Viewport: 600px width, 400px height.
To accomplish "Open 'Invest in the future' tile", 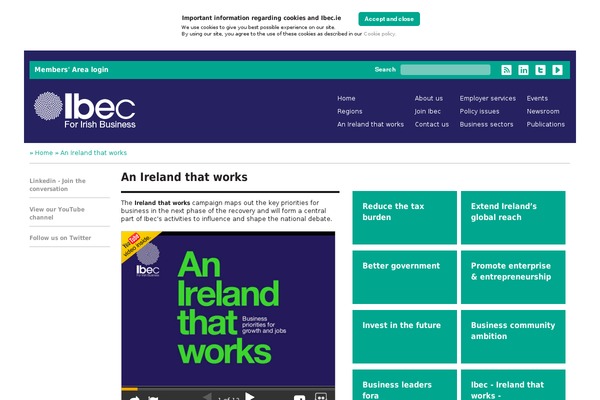I will 404,336.
